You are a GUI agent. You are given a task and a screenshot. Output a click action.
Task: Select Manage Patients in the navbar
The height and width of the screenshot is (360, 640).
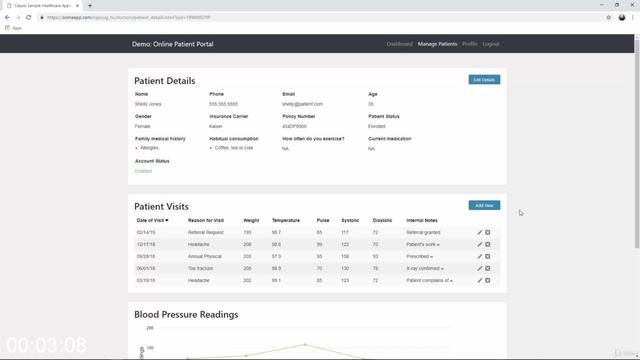tap(437, 44)
